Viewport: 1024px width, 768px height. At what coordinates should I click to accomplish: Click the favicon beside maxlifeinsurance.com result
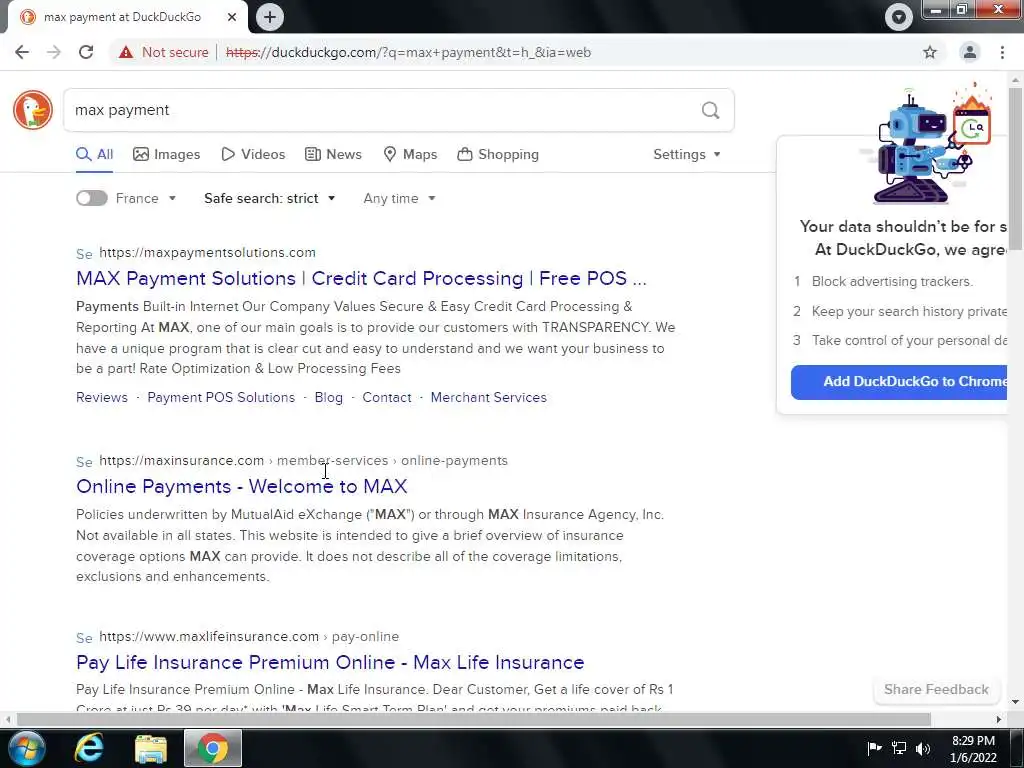(84, 637)
